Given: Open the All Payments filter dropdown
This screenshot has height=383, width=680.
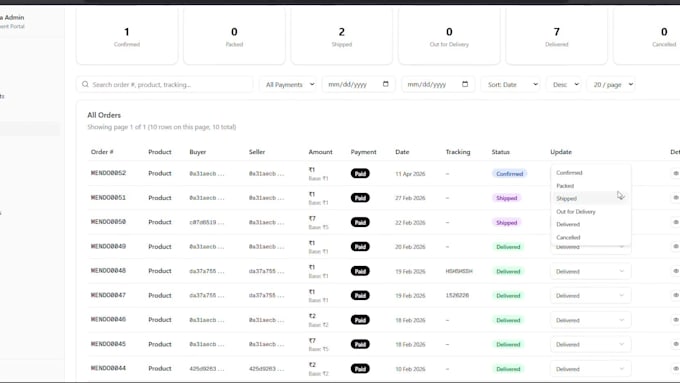Looking at the screenshot, I should (x=289, y=84).
